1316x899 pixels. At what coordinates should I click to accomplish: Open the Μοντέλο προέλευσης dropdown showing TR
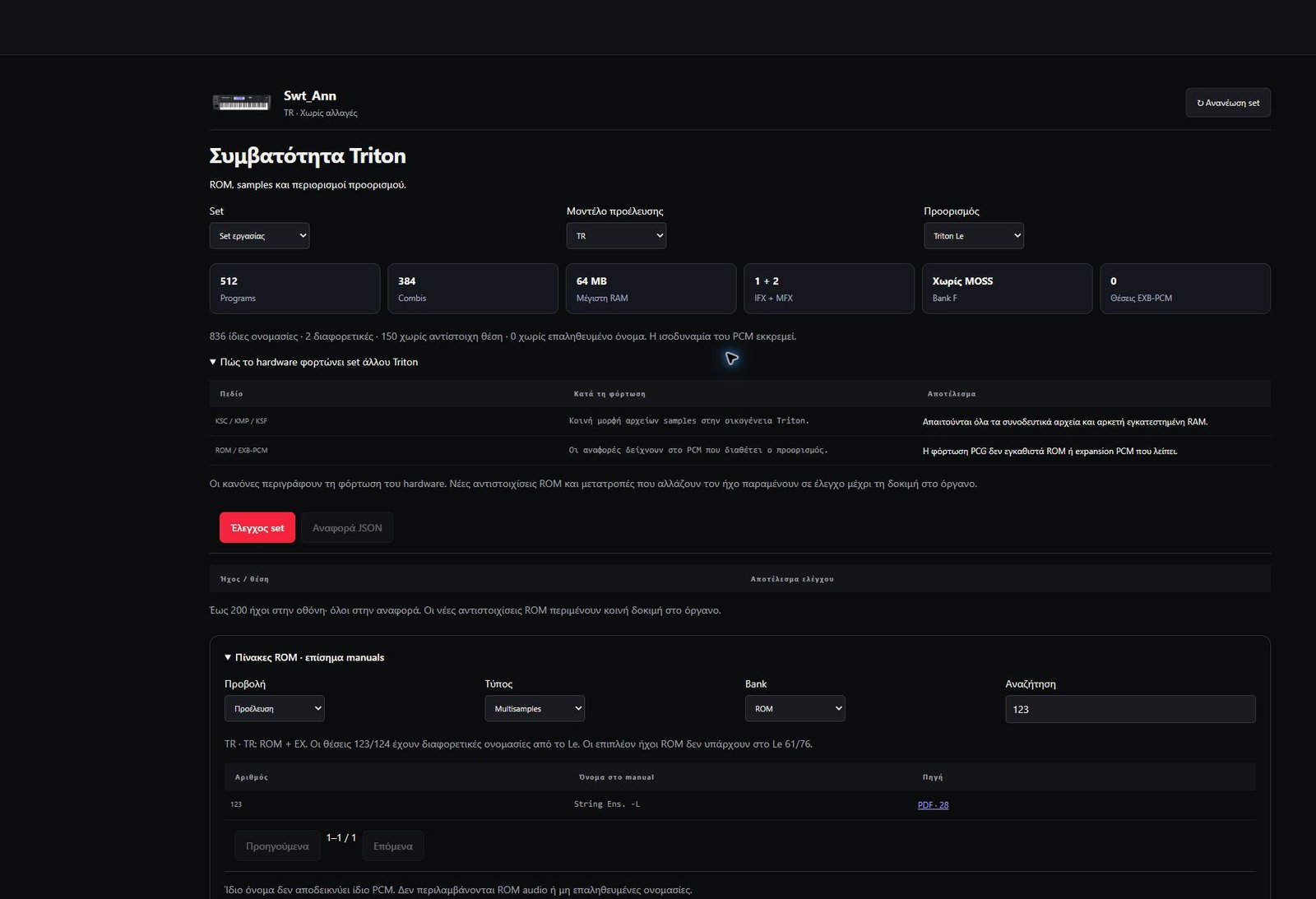(x=616, y=236)
